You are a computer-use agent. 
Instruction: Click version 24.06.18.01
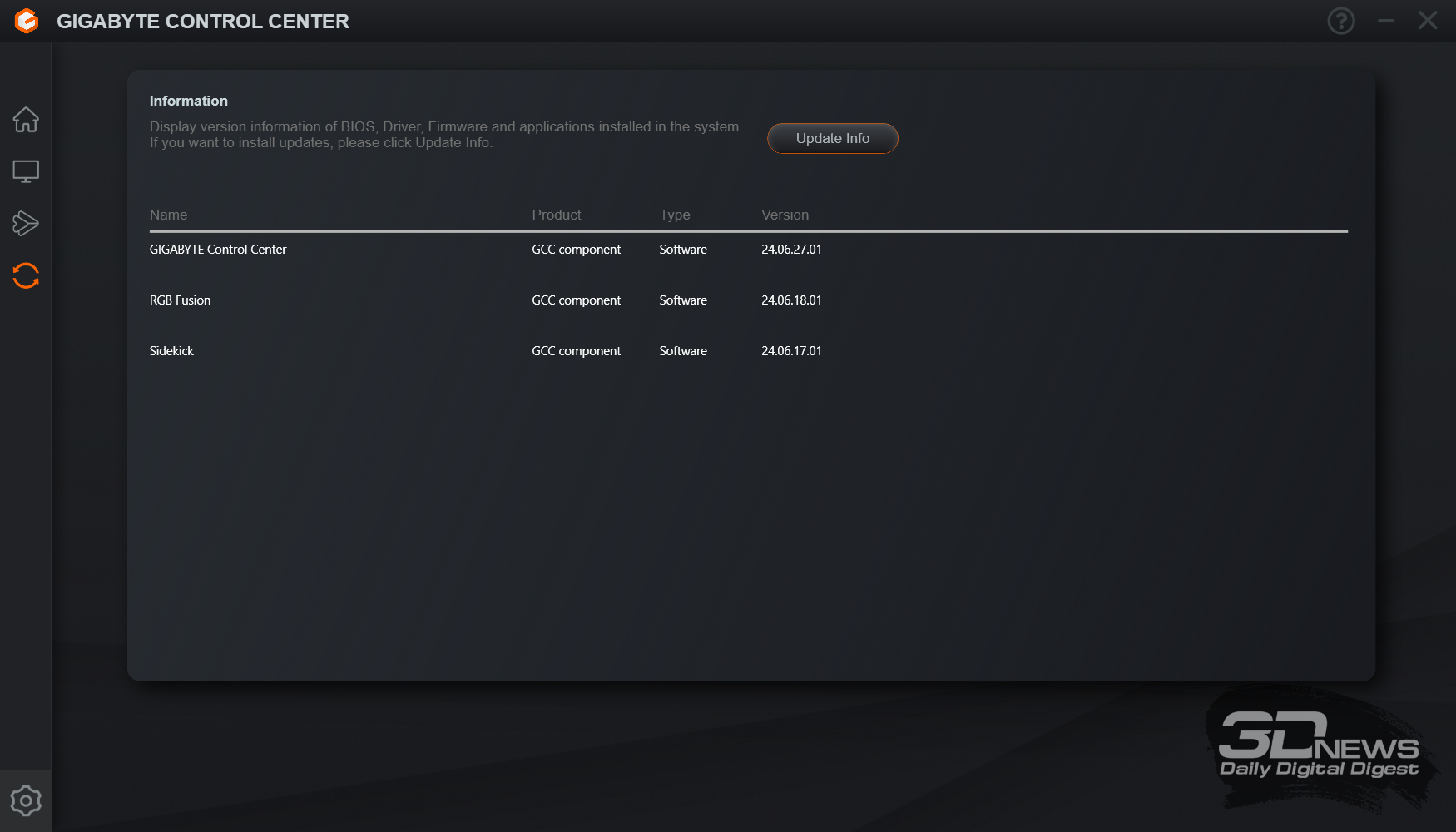point(791,300)
